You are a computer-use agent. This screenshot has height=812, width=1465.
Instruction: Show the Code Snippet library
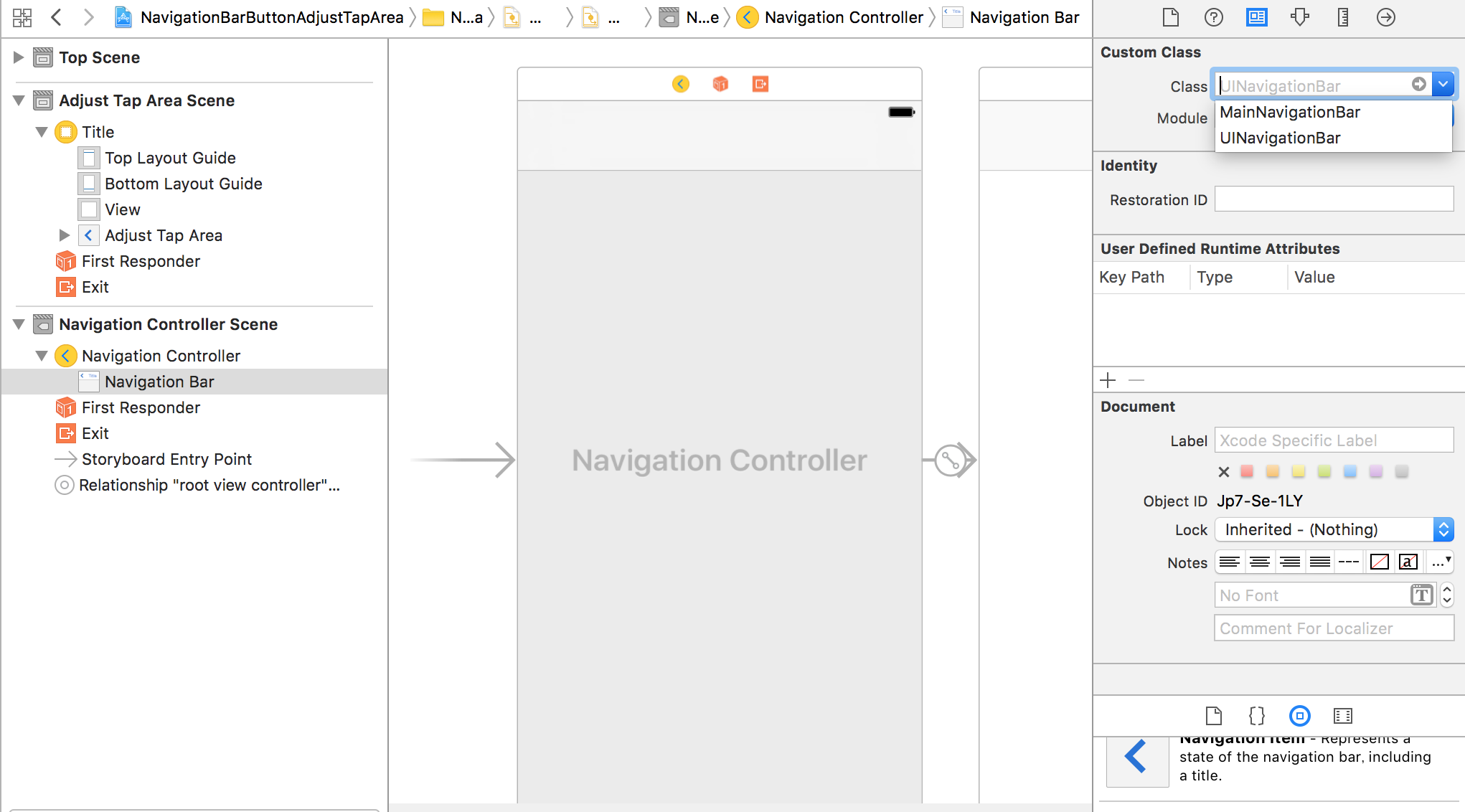click(x=1256, y=716)
